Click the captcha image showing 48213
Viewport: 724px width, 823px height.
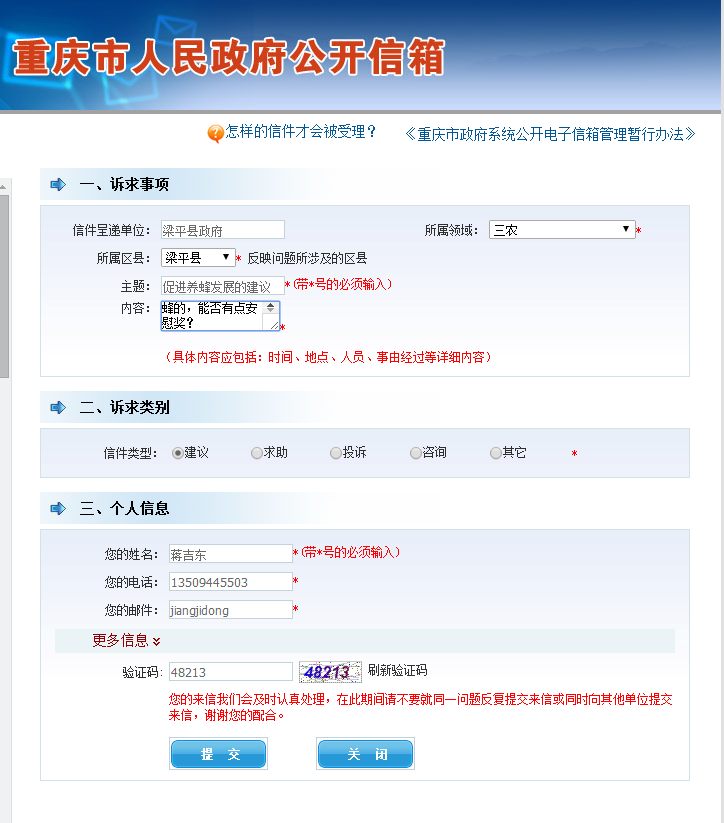(330, 672)
